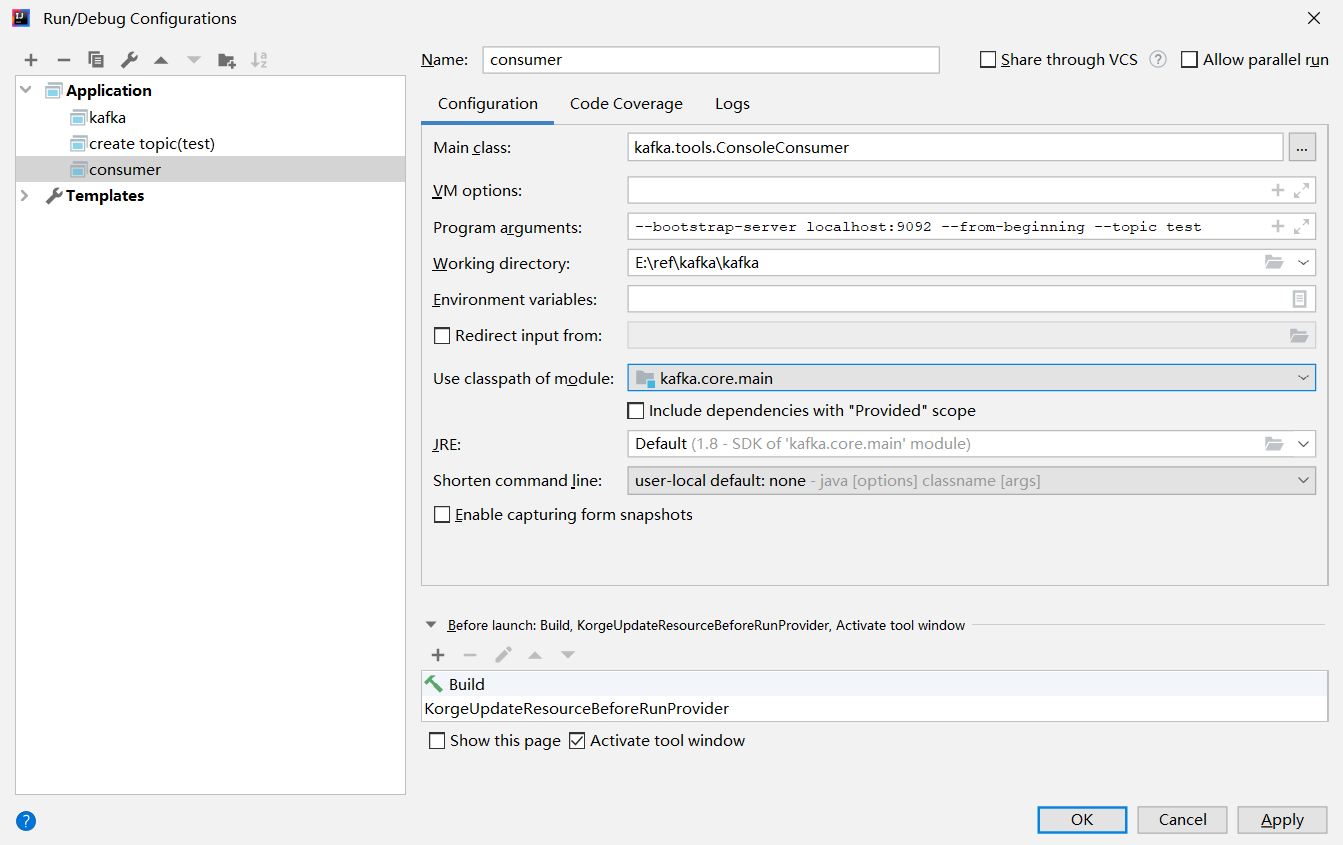1343x845 pixels.
Task: Check Show this page option
Action: point(436,741)
